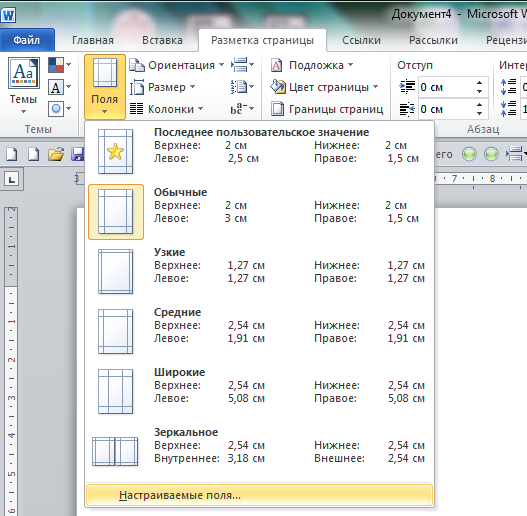Open the hyphenation bc icon menu
Image resolution: width=527 pixels, height=516 pixels.
[242, 109]
